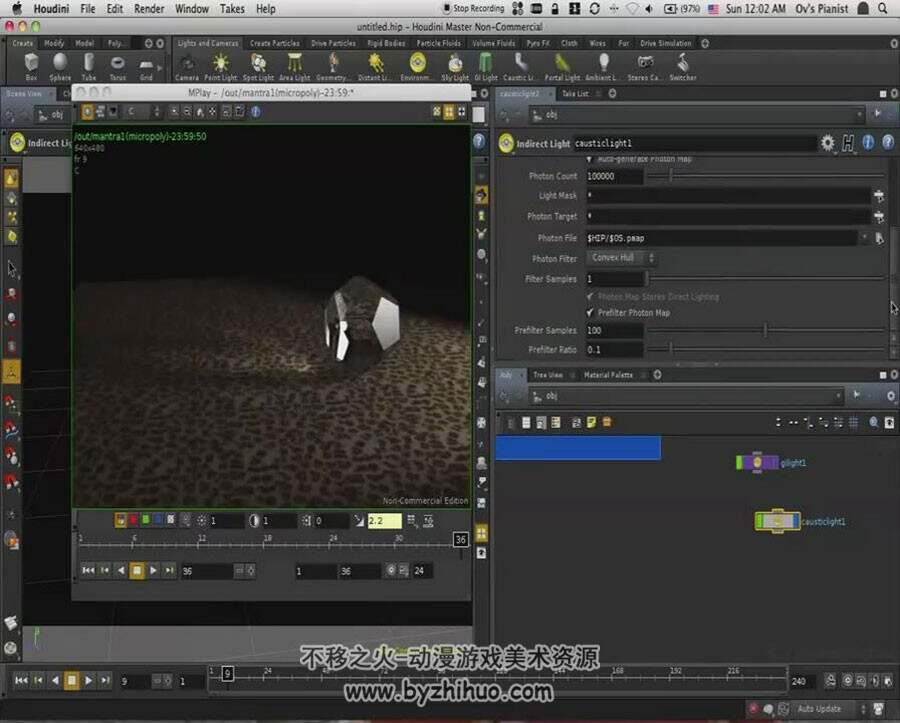Viewport: 900px width, 723px height.
Task: Add a Box from the Create shelf
Action: click(32, 67)
